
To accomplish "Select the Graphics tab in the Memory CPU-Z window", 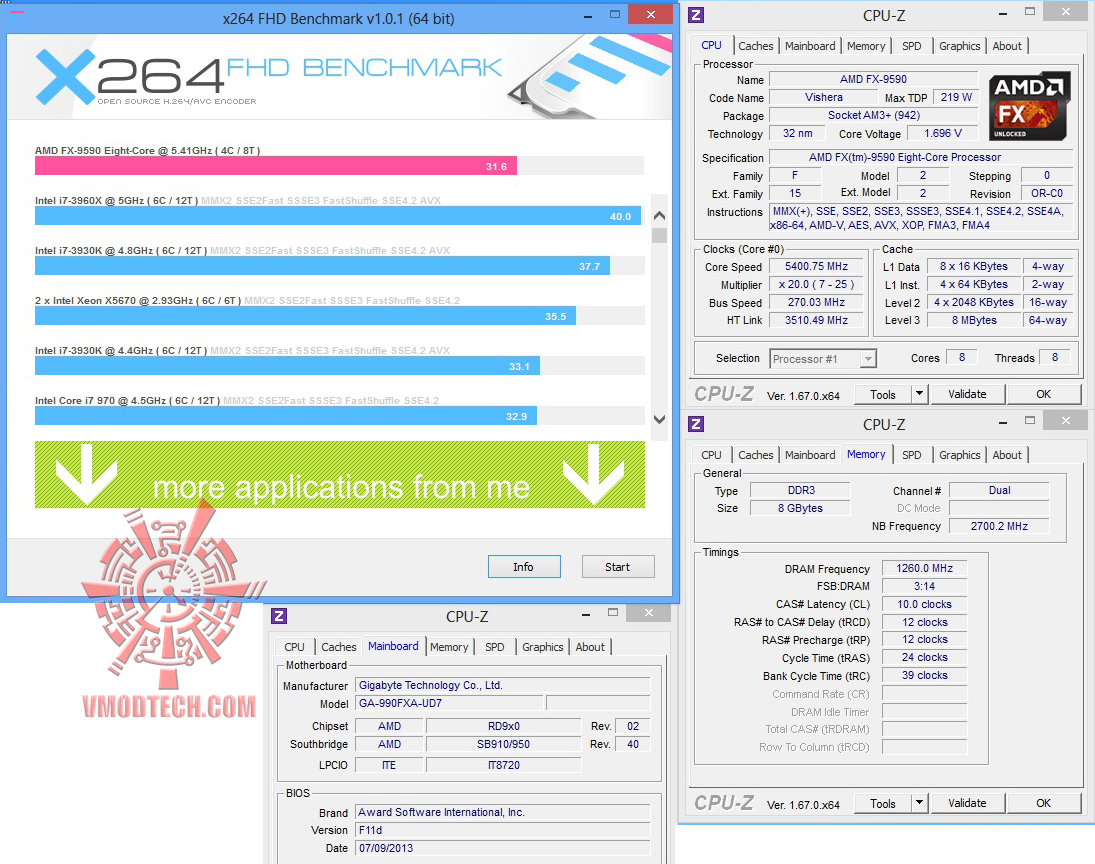I will coord(960,455).
